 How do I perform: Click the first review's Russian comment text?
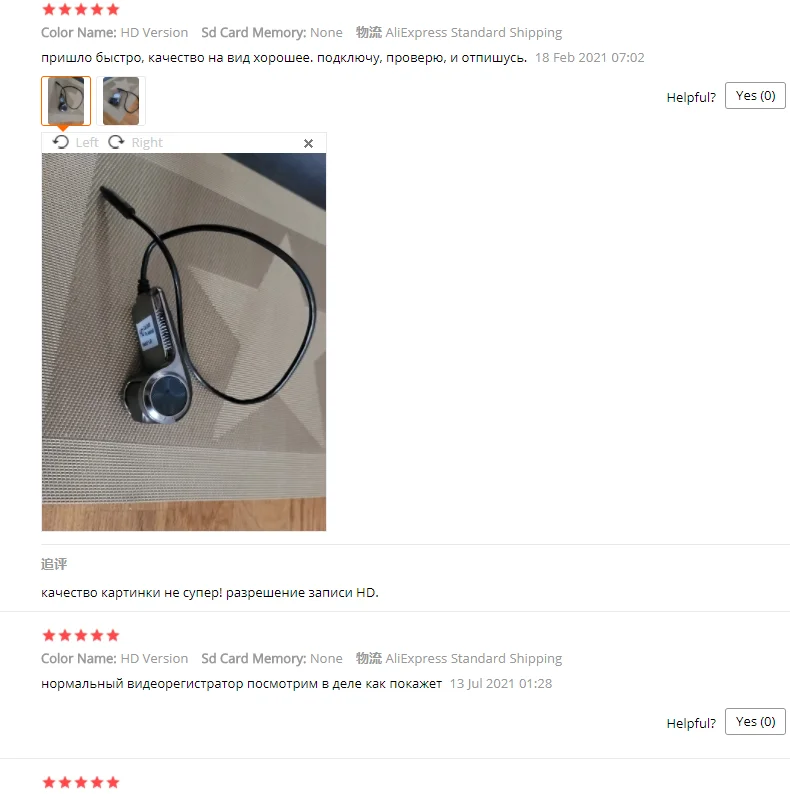284,58
